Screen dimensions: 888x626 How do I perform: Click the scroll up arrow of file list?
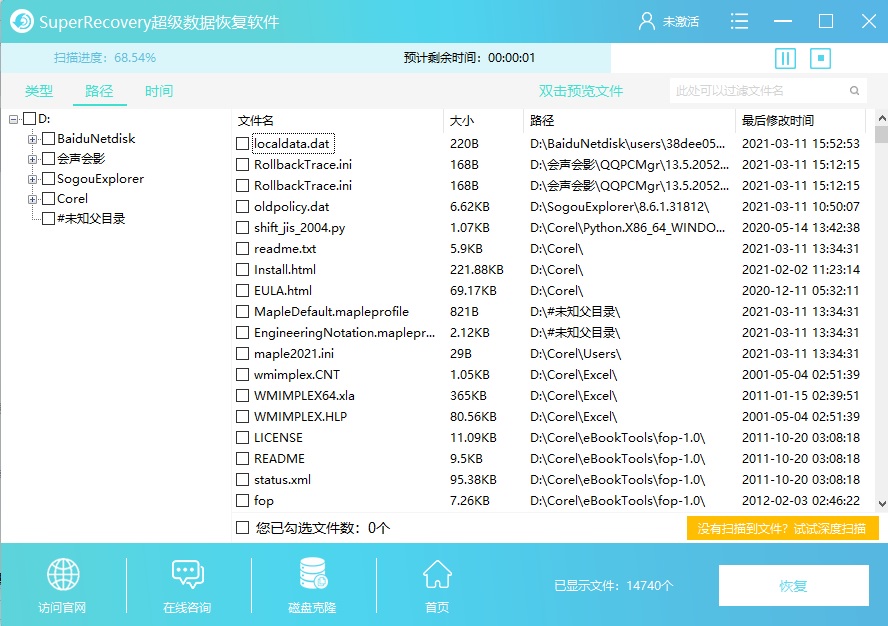881,118
